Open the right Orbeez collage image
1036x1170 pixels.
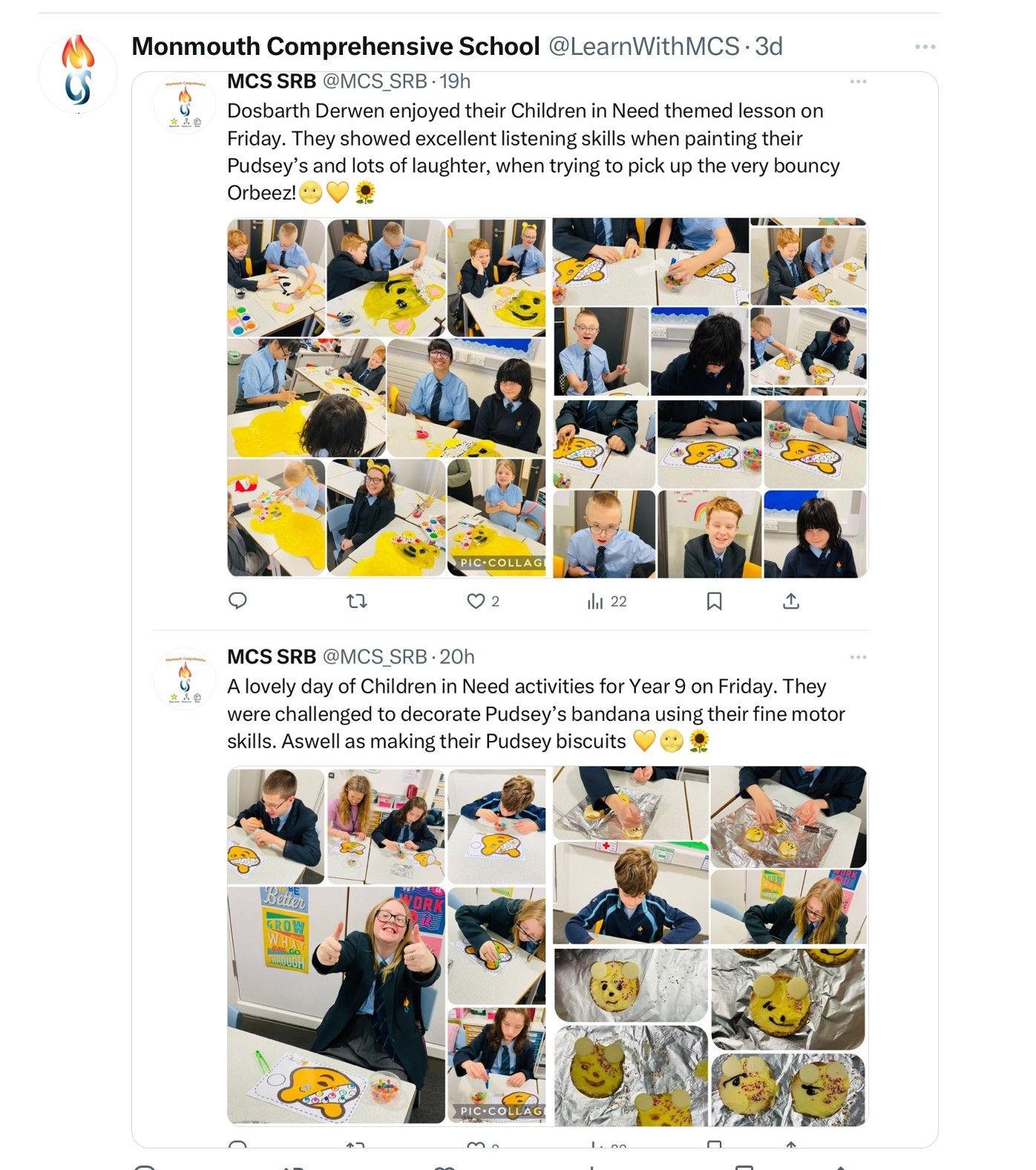coord(709,397)
